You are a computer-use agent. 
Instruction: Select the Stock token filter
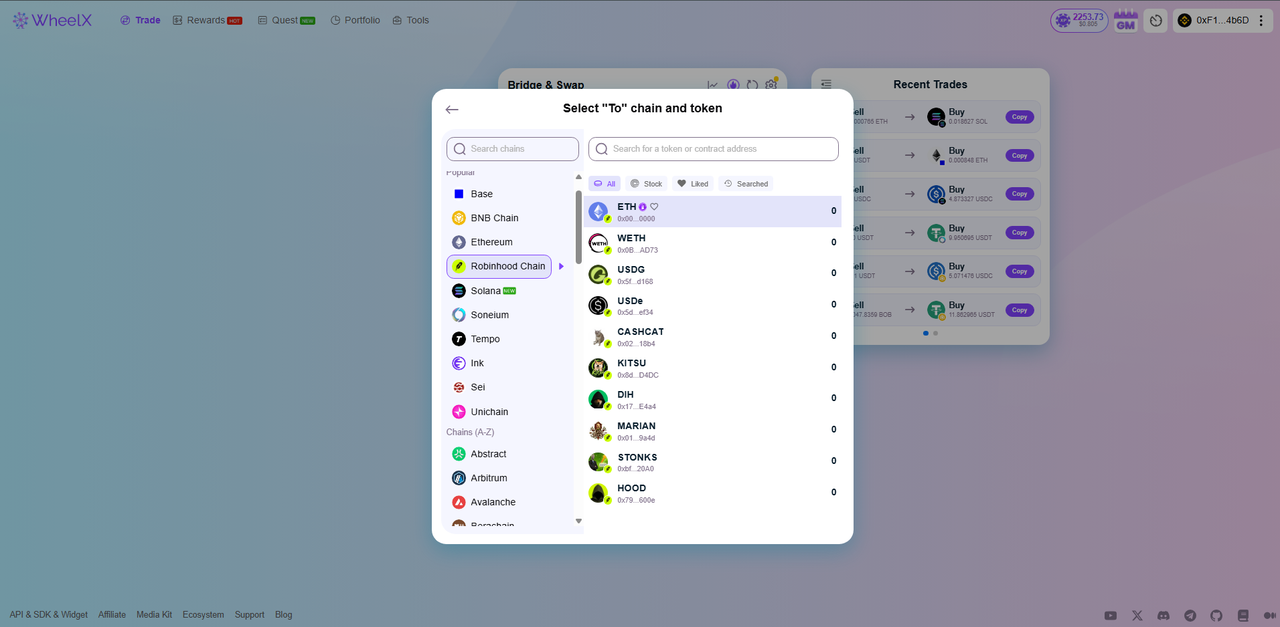coord(646,184)
